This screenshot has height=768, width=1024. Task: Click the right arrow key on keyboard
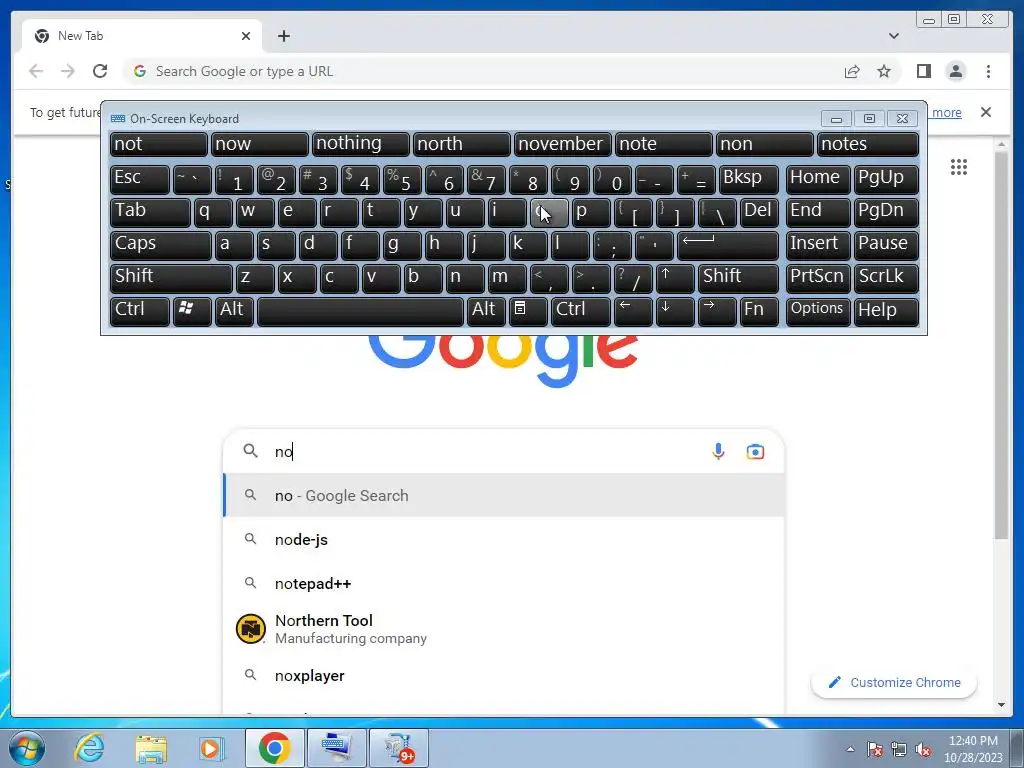click(x=716, y=311)
